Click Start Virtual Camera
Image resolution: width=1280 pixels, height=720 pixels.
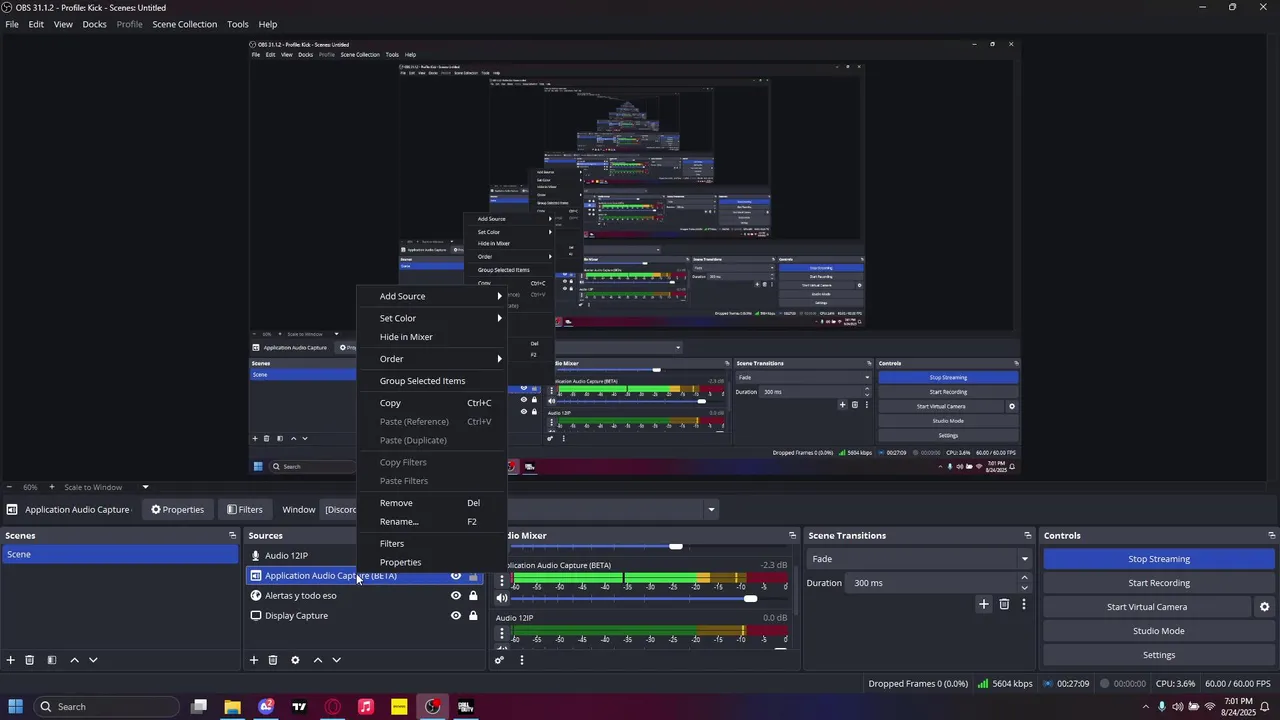(x=1147, y=607)
